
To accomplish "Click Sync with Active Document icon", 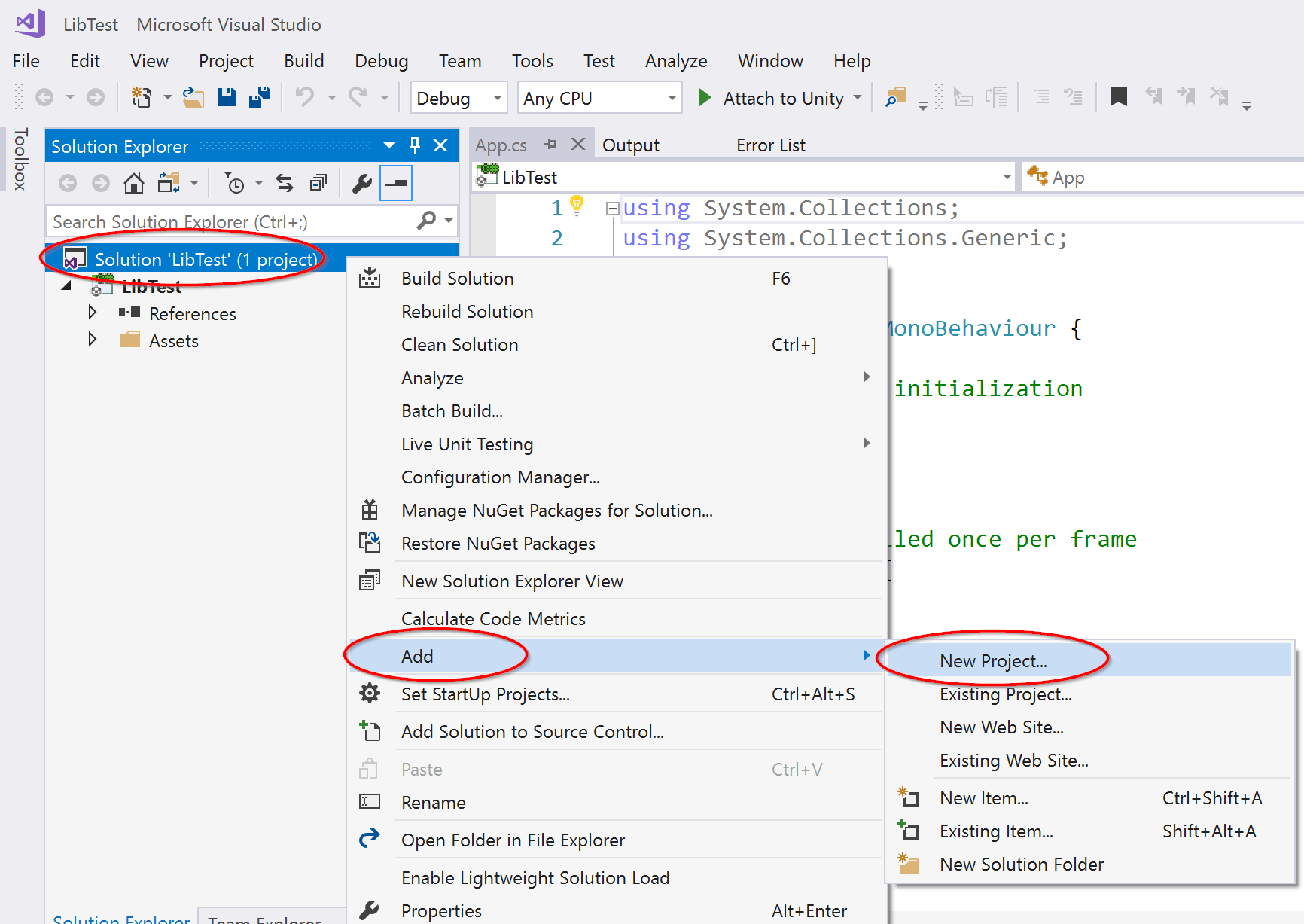I will [285, 183].
